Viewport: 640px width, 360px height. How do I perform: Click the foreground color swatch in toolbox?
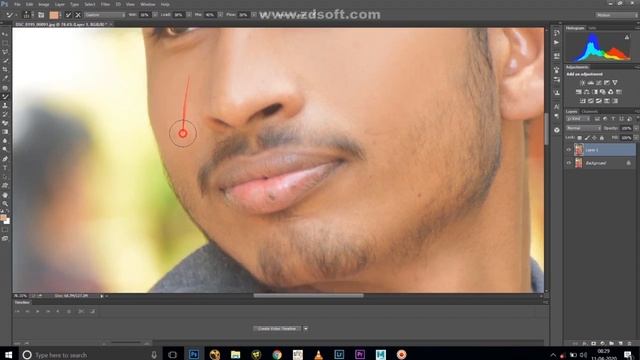(3, 217)
